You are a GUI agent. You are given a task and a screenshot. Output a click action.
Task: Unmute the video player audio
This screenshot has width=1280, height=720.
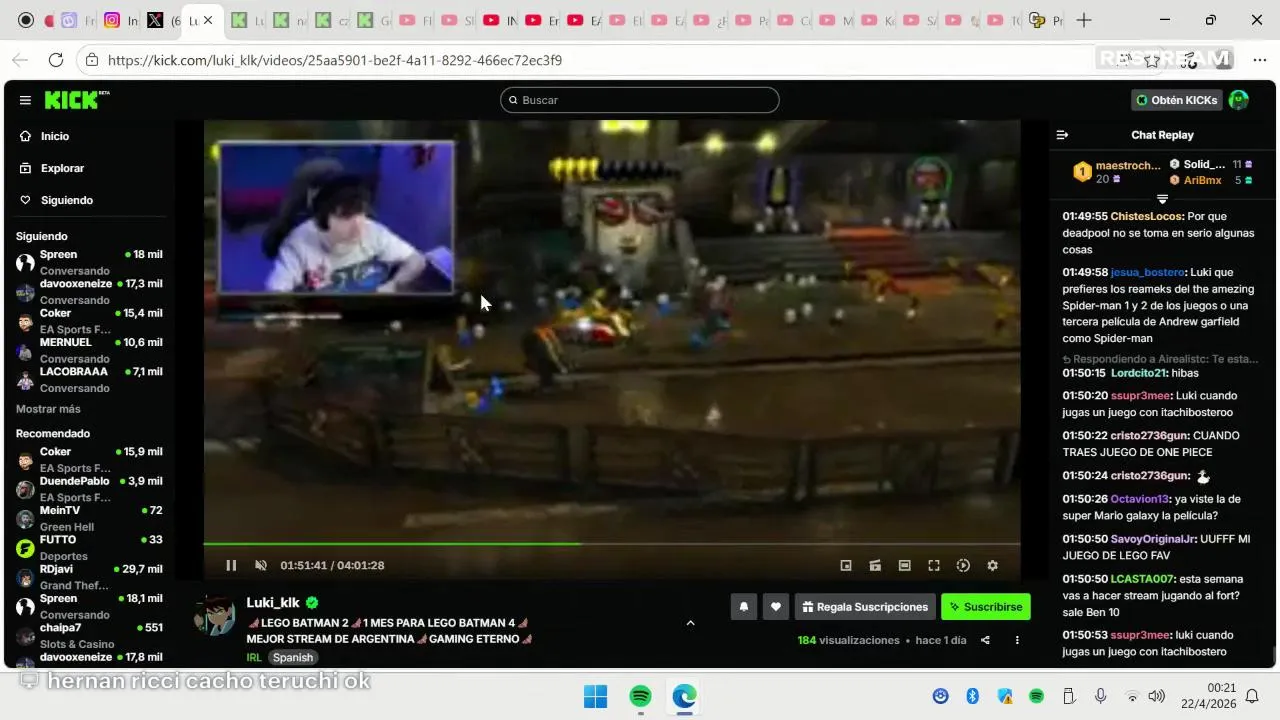pyautogui.click(x=261, y=565)
